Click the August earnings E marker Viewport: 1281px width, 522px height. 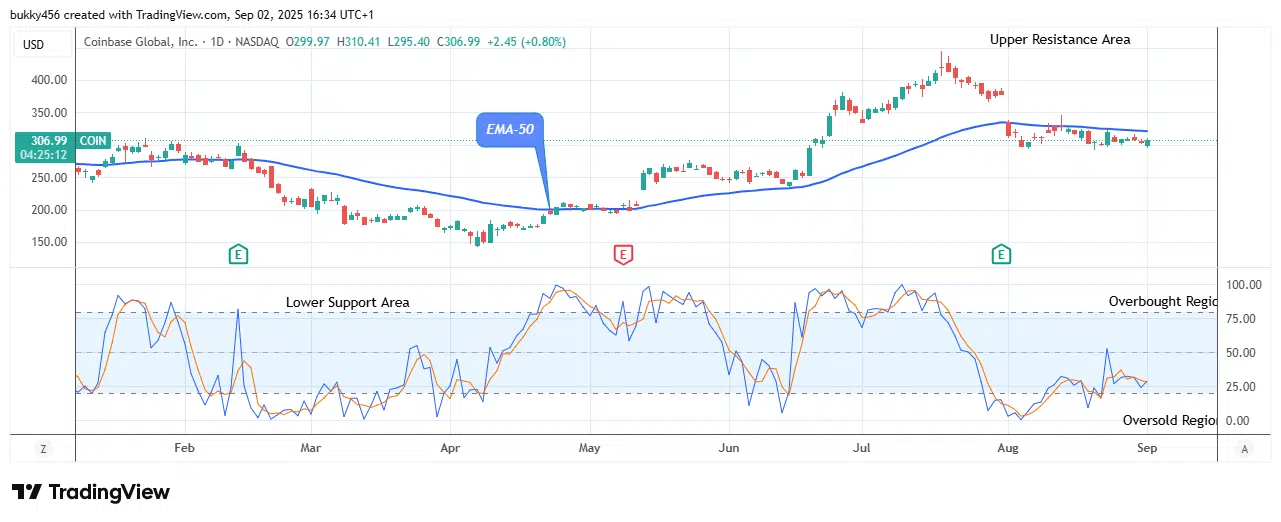click(1001, 255)
